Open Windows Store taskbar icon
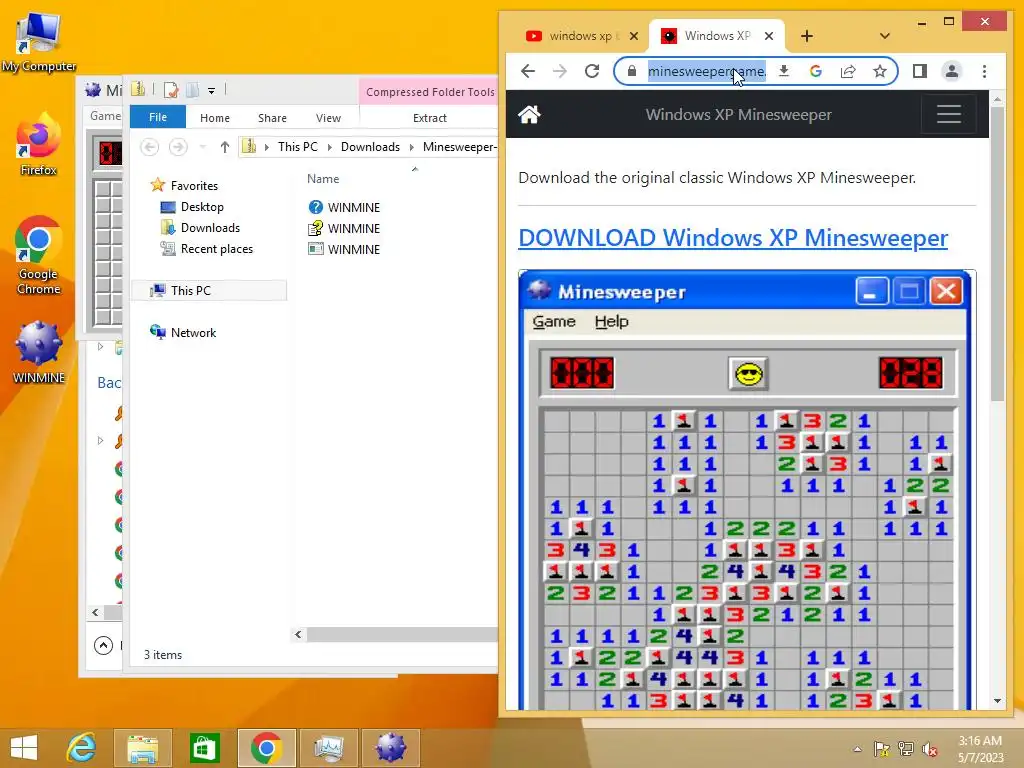The height and width of the screenshot is (768, 1024). click(x=204, y=748)
